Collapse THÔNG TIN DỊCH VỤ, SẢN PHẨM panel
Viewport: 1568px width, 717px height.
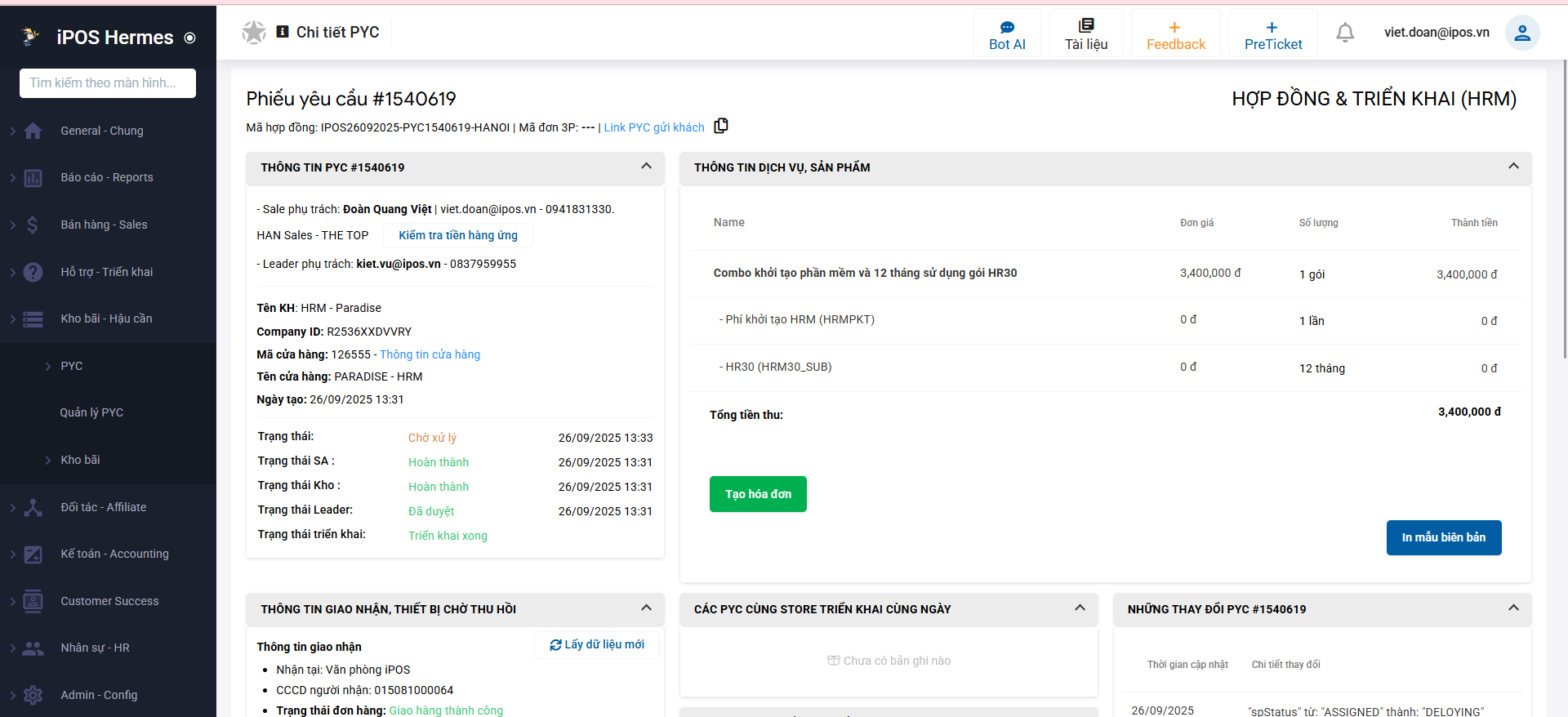[1513, 167]
